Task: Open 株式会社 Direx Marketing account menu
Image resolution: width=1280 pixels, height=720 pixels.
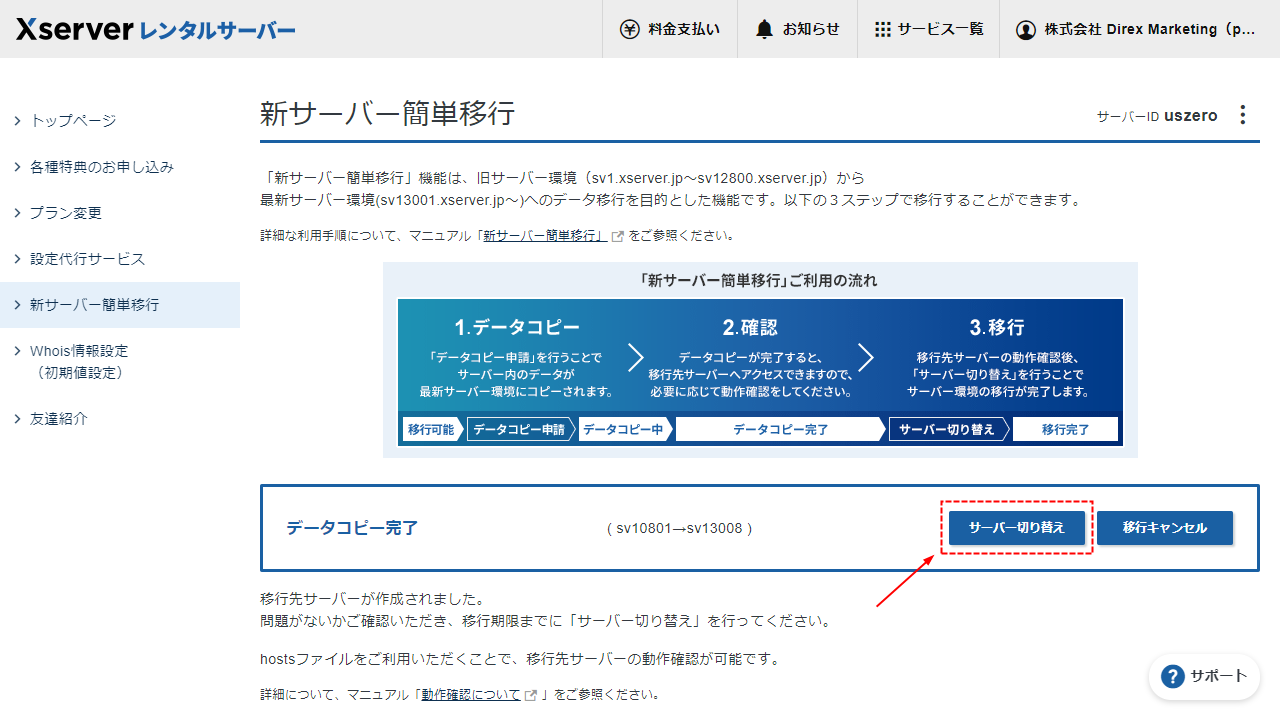Action: [x=1139, y=29]
